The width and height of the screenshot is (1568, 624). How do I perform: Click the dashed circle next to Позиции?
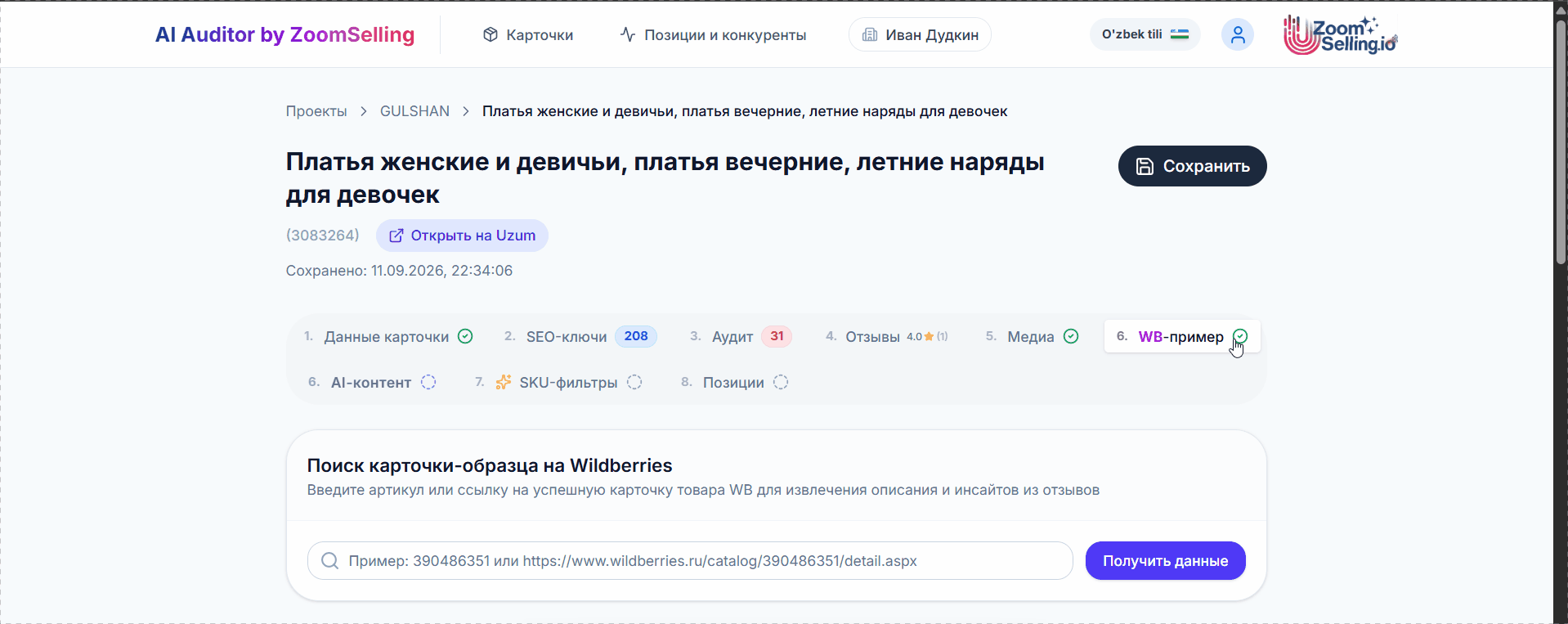[x=781, y=382]
